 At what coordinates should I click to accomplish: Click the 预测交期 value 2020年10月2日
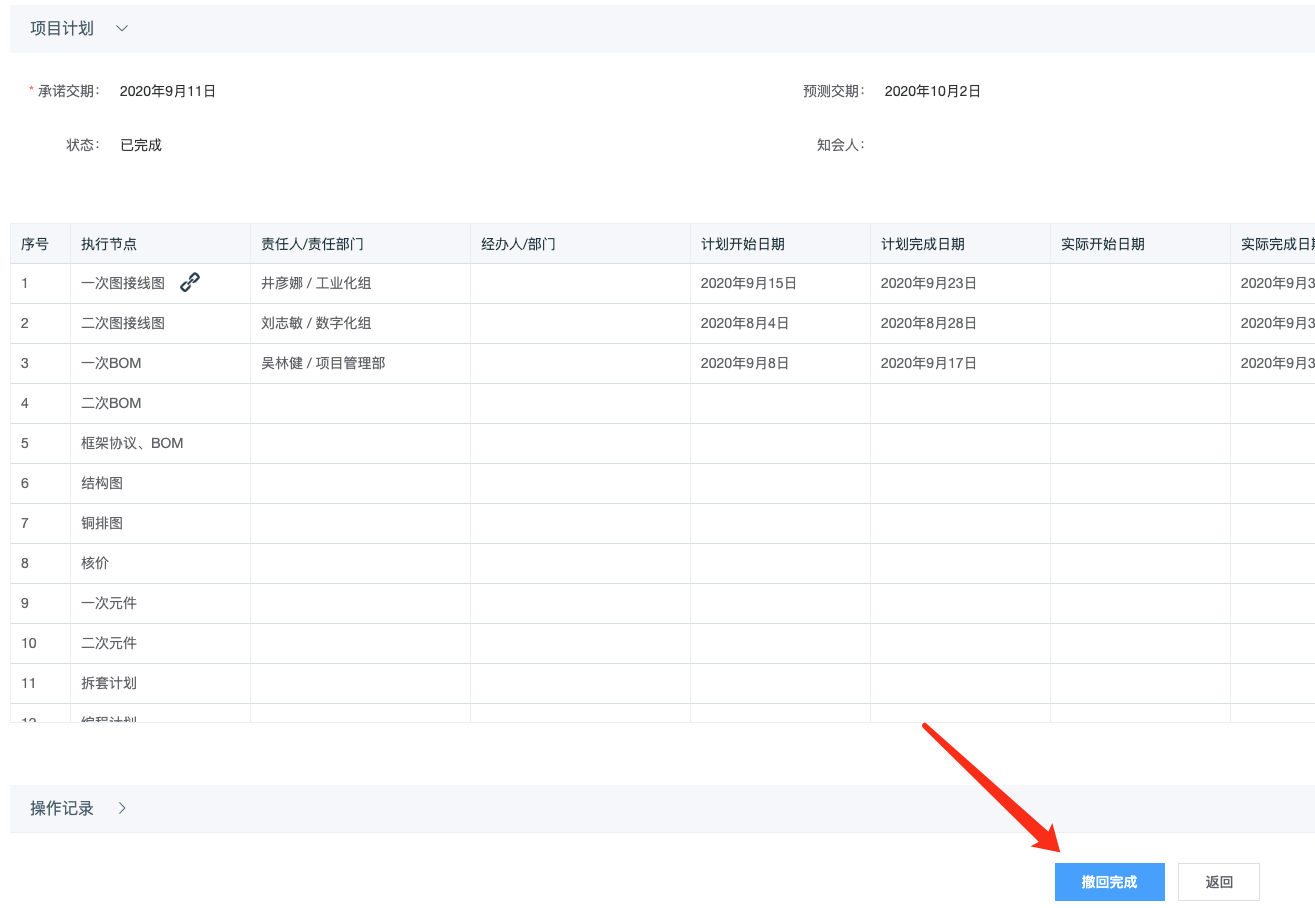[x=932, y=91]
